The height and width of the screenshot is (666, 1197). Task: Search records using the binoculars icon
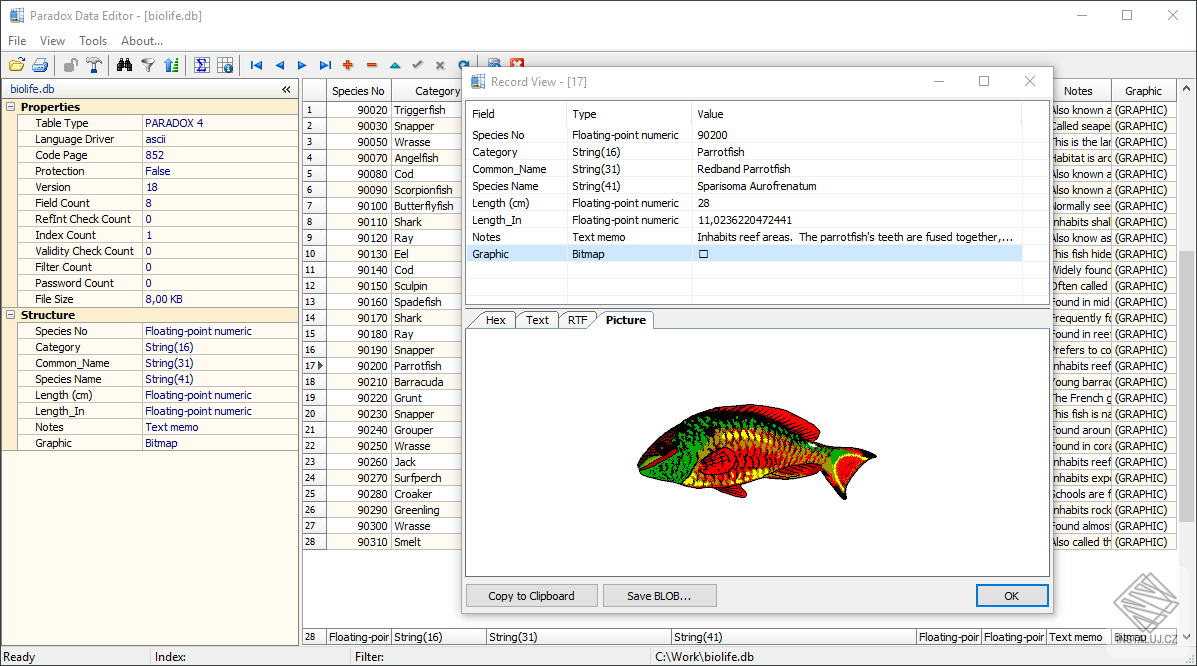125,64
